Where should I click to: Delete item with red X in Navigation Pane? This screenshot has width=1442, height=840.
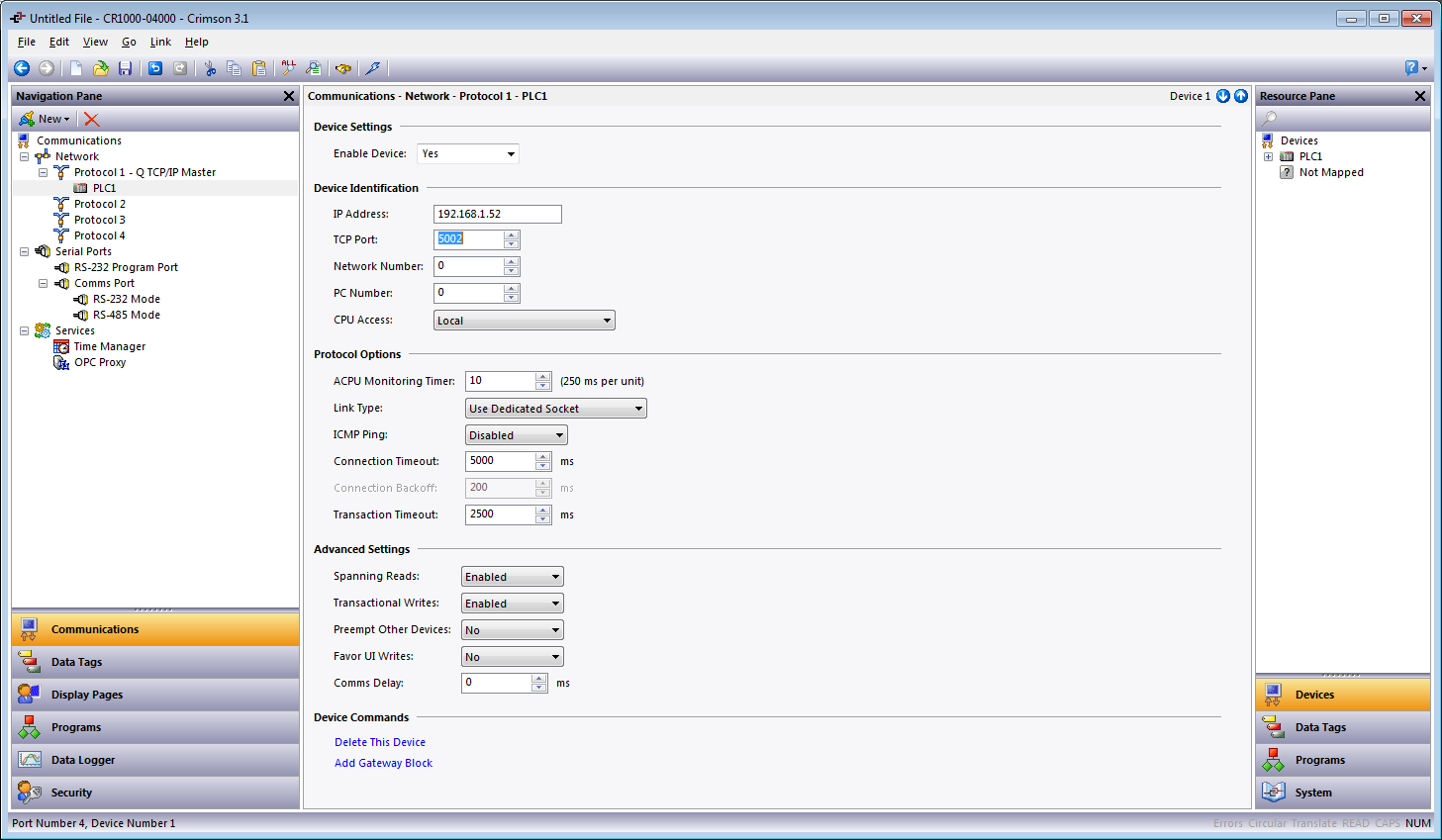92,119
